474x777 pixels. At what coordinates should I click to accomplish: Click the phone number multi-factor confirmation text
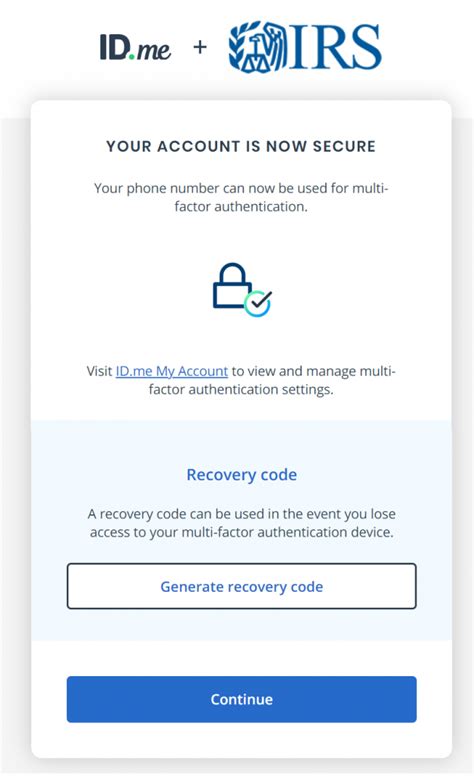[241, 197]
